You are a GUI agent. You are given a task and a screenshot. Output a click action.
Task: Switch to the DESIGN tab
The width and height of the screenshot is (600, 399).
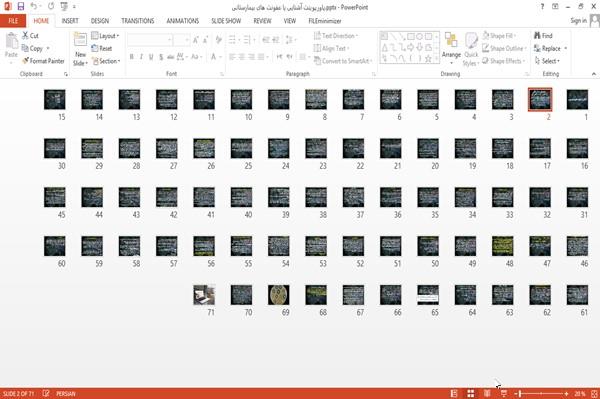(100, 21)
